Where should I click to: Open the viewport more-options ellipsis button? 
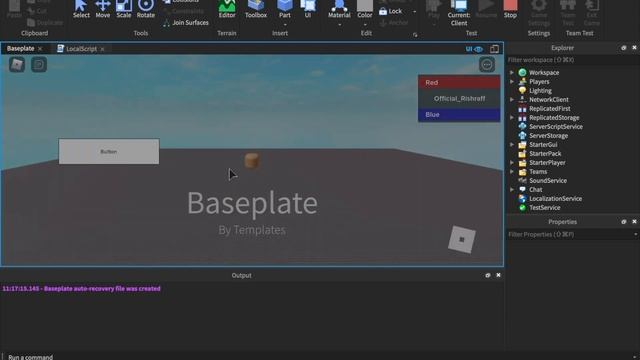(x=487, y=64)
